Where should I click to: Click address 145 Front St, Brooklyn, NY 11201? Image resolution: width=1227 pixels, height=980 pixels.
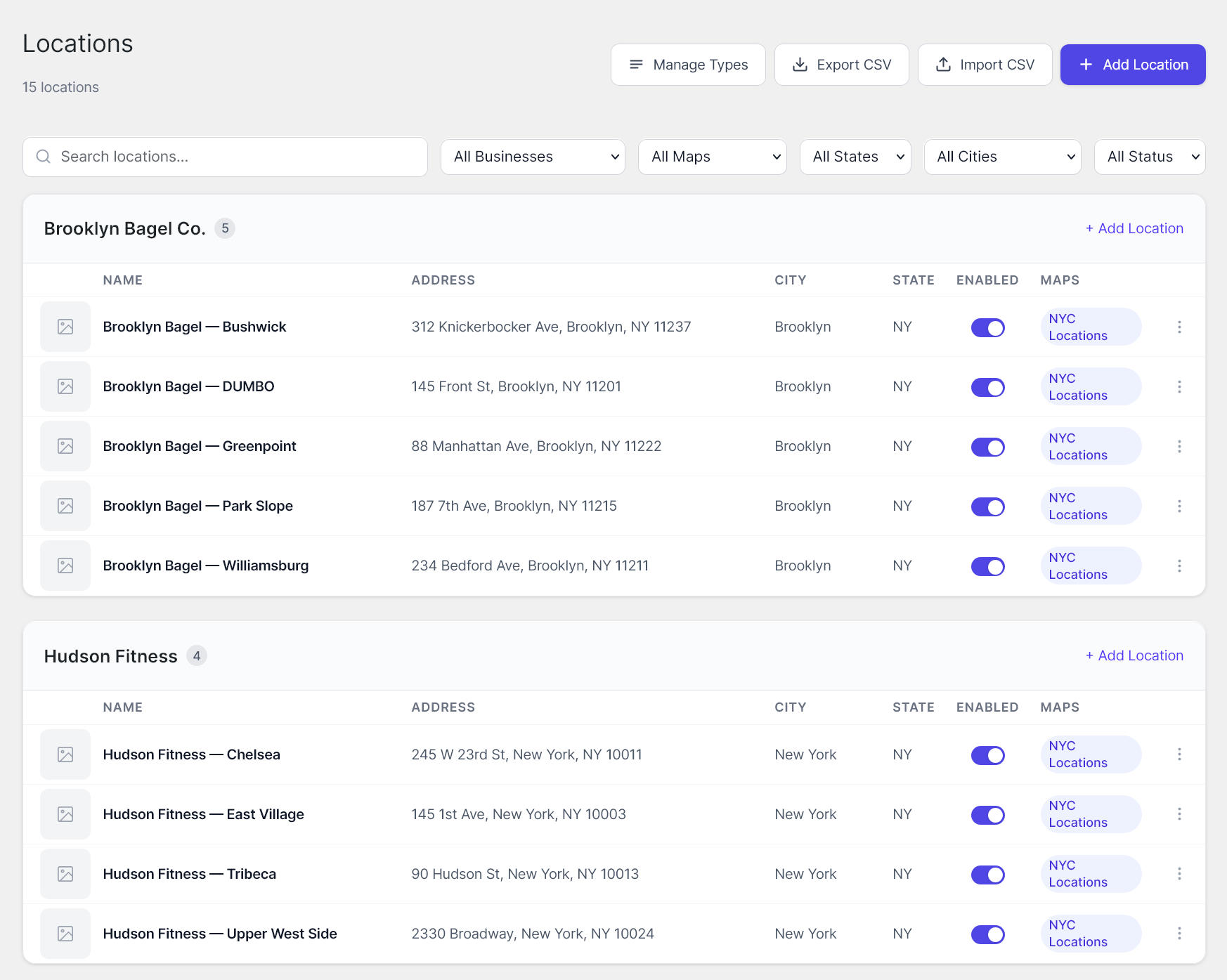point(517,386)
